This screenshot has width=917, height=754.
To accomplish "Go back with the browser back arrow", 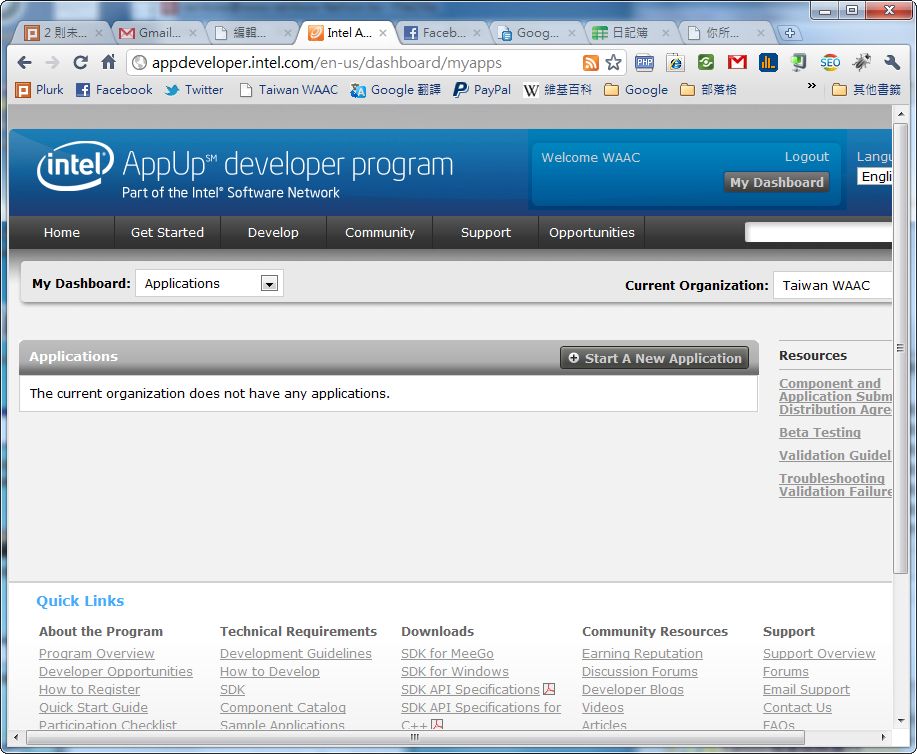I will point(24,63).
